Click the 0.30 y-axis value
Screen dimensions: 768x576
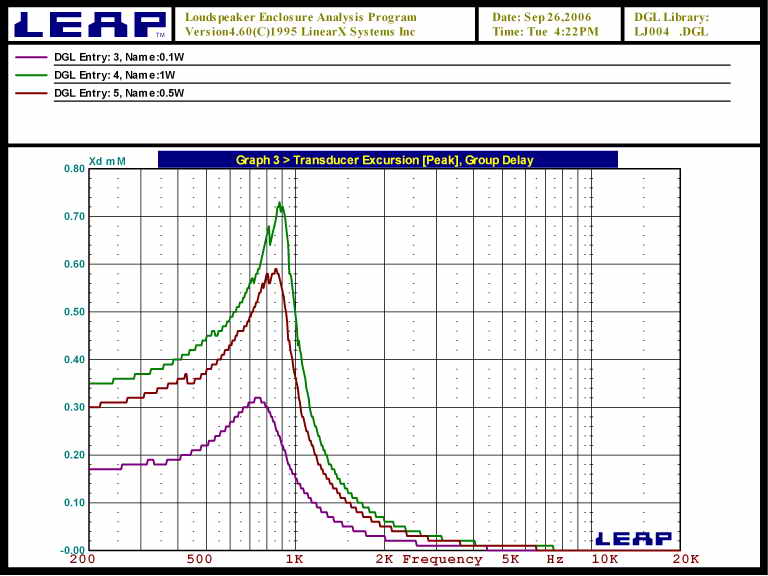click(x=74, y=407)
